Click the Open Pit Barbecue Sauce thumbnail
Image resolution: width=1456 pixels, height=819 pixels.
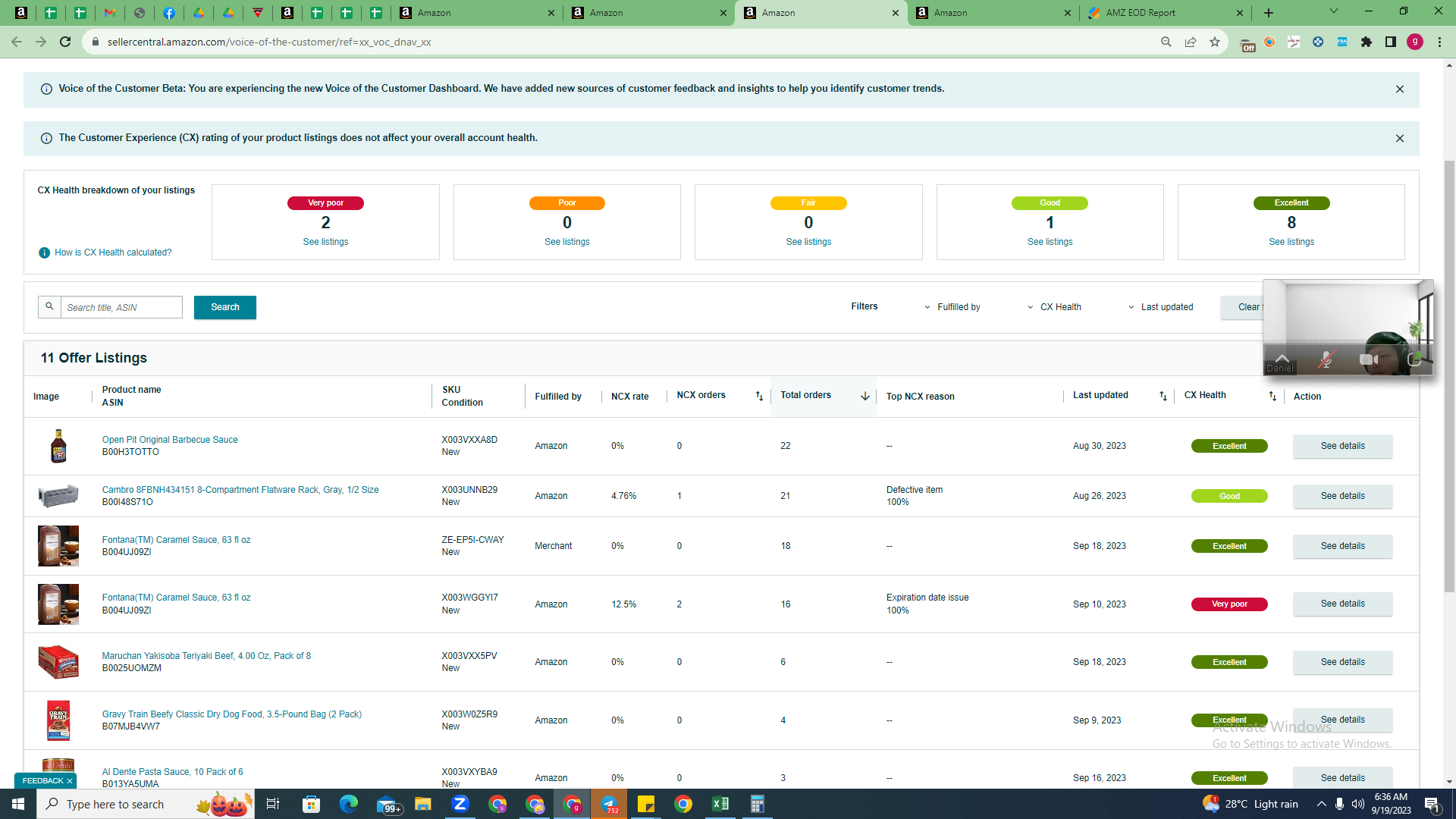(x=58, y=446)
